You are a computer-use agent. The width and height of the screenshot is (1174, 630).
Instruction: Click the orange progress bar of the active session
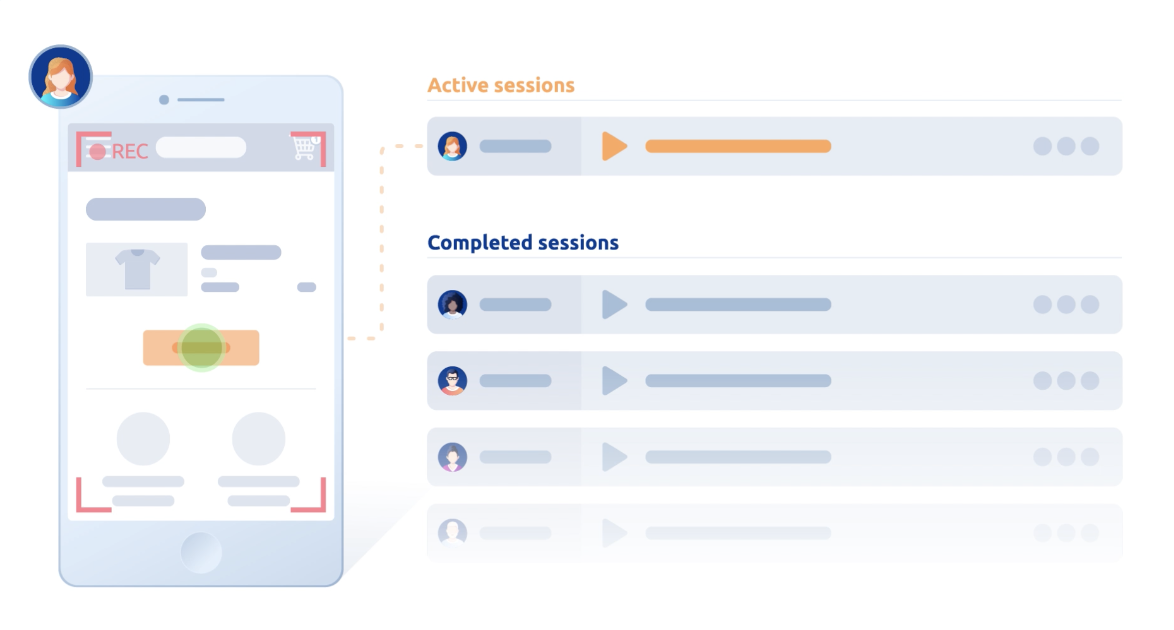(x=738, y=146)
